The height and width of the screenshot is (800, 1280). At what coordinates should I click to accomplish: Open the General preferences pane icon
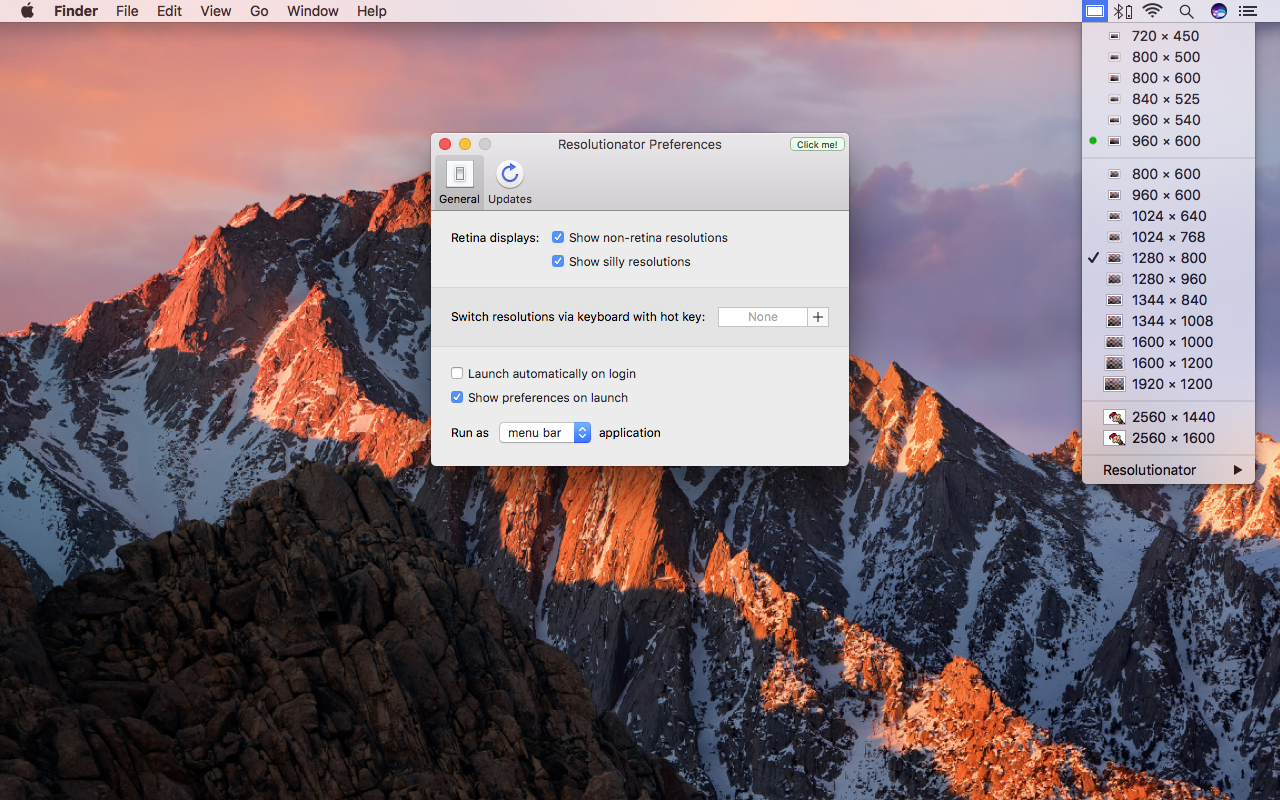click(459, 174)
